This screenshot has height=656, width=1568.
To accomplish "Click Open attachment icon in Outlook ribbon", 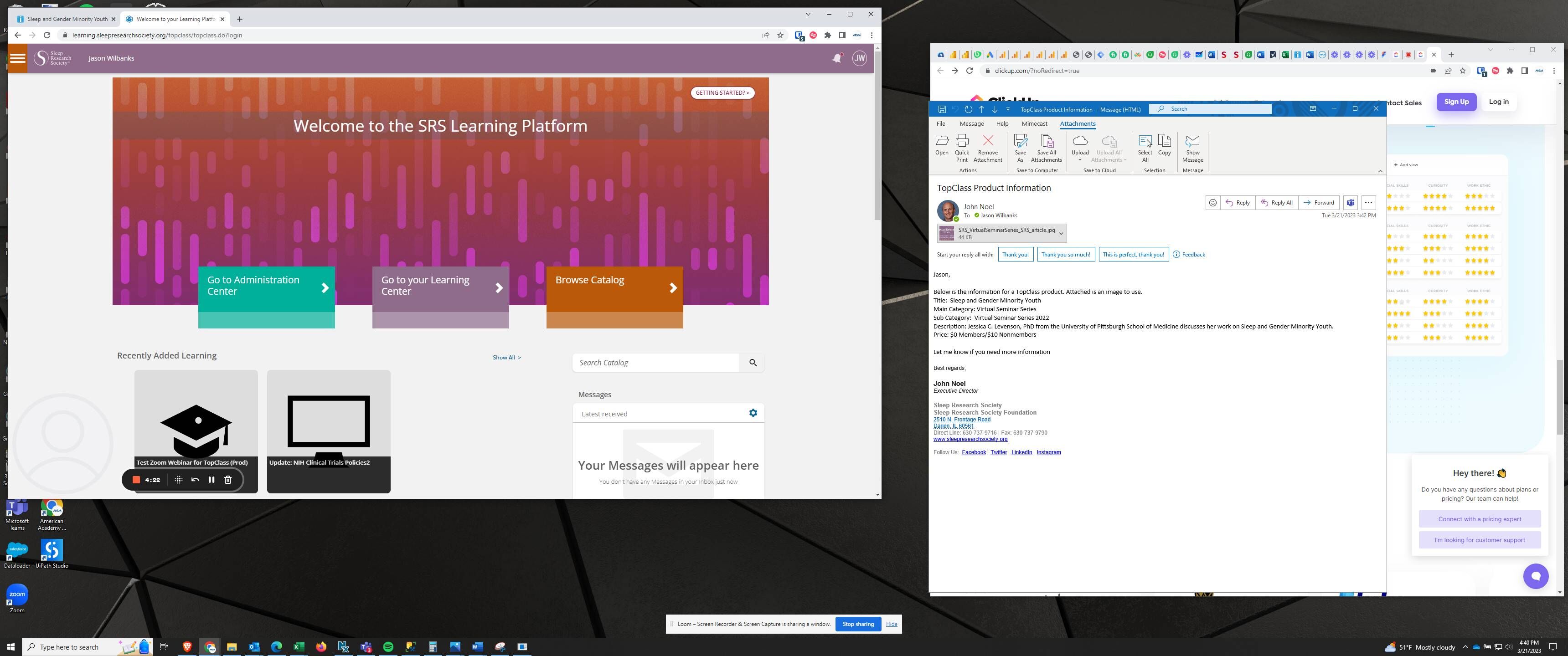I will (x=942, y=145).
